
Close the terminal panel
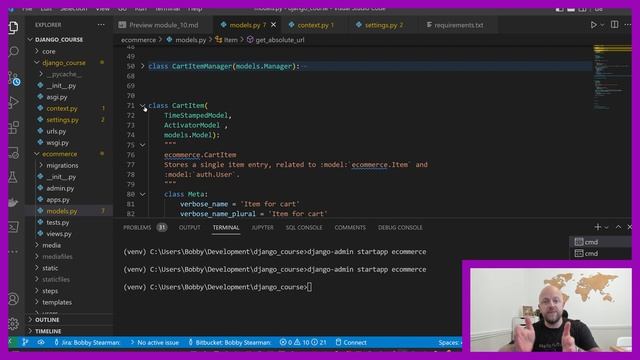tap(629, 227)
